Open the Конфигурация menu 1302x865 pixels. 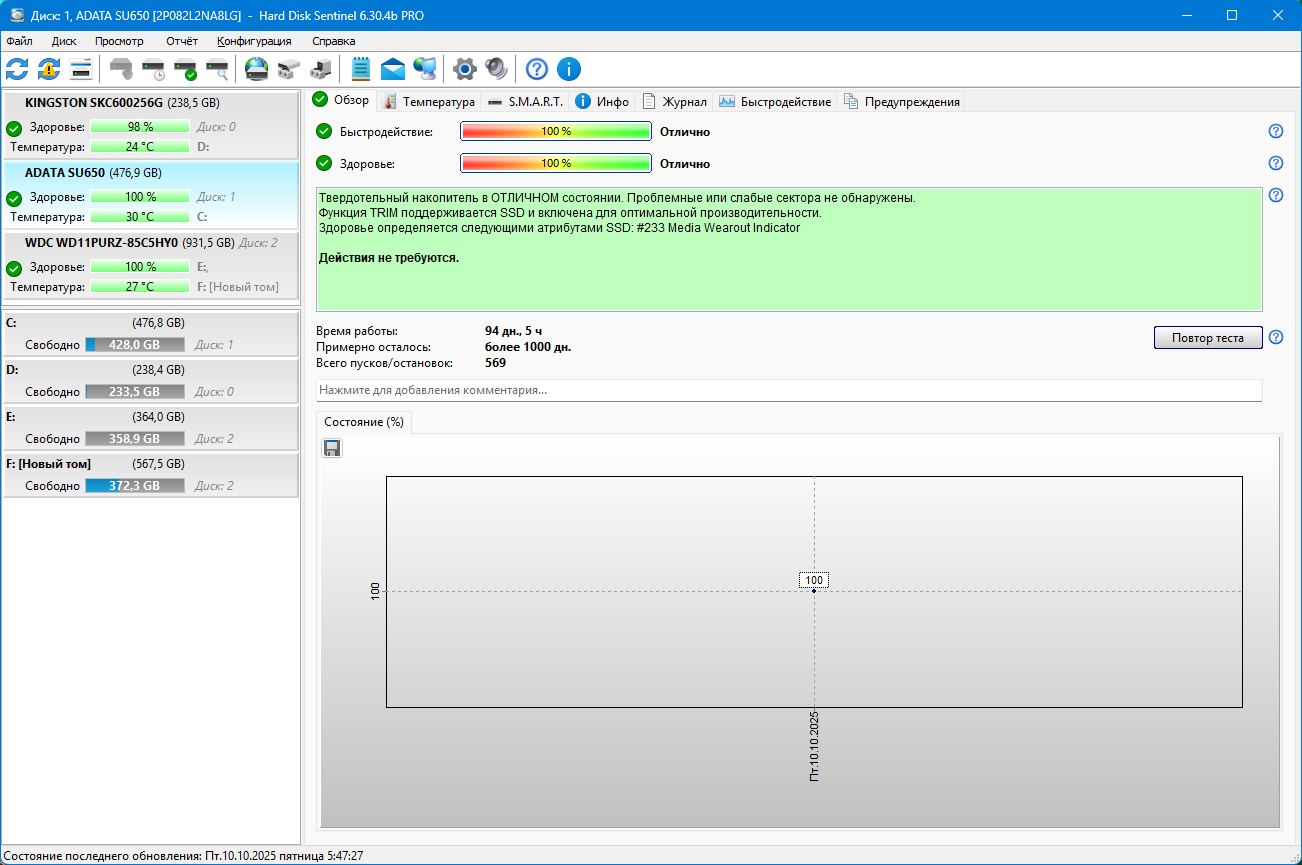254,41
